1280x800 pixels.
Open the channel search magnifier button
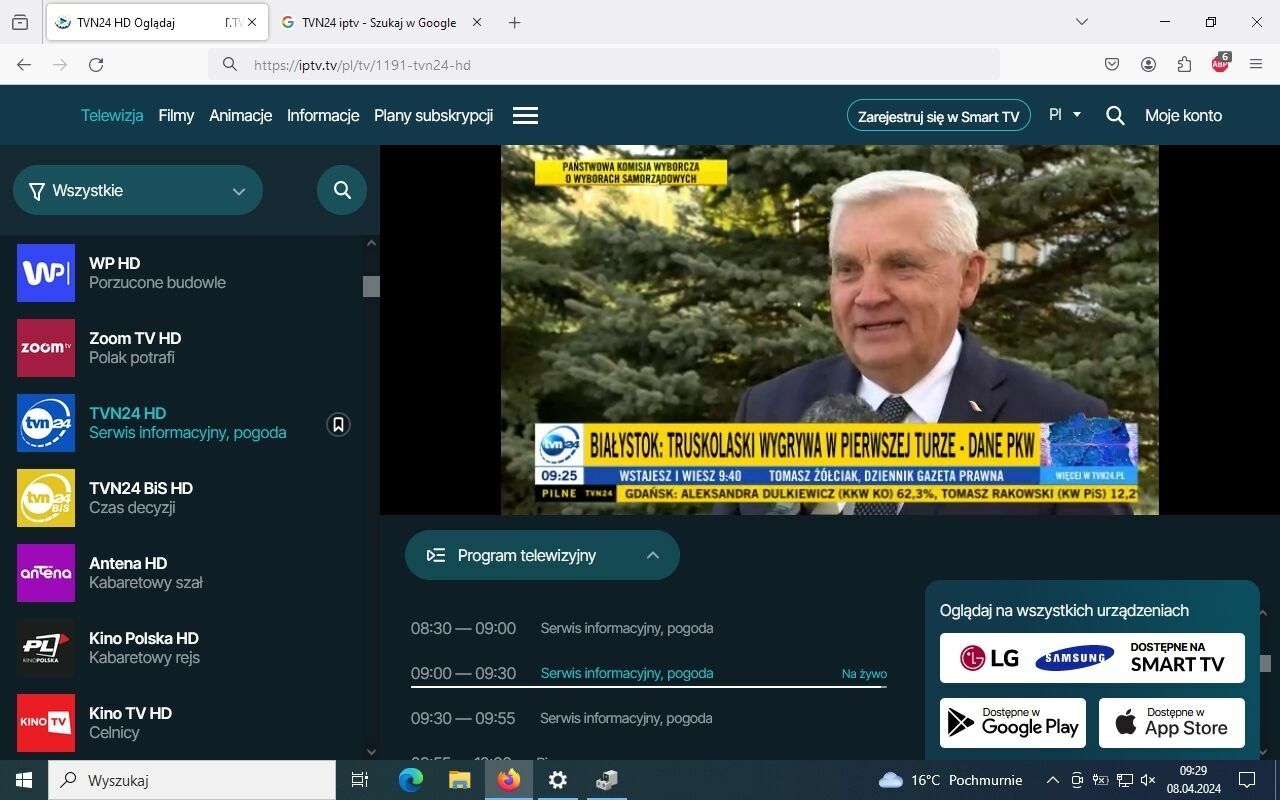[342, 190]
